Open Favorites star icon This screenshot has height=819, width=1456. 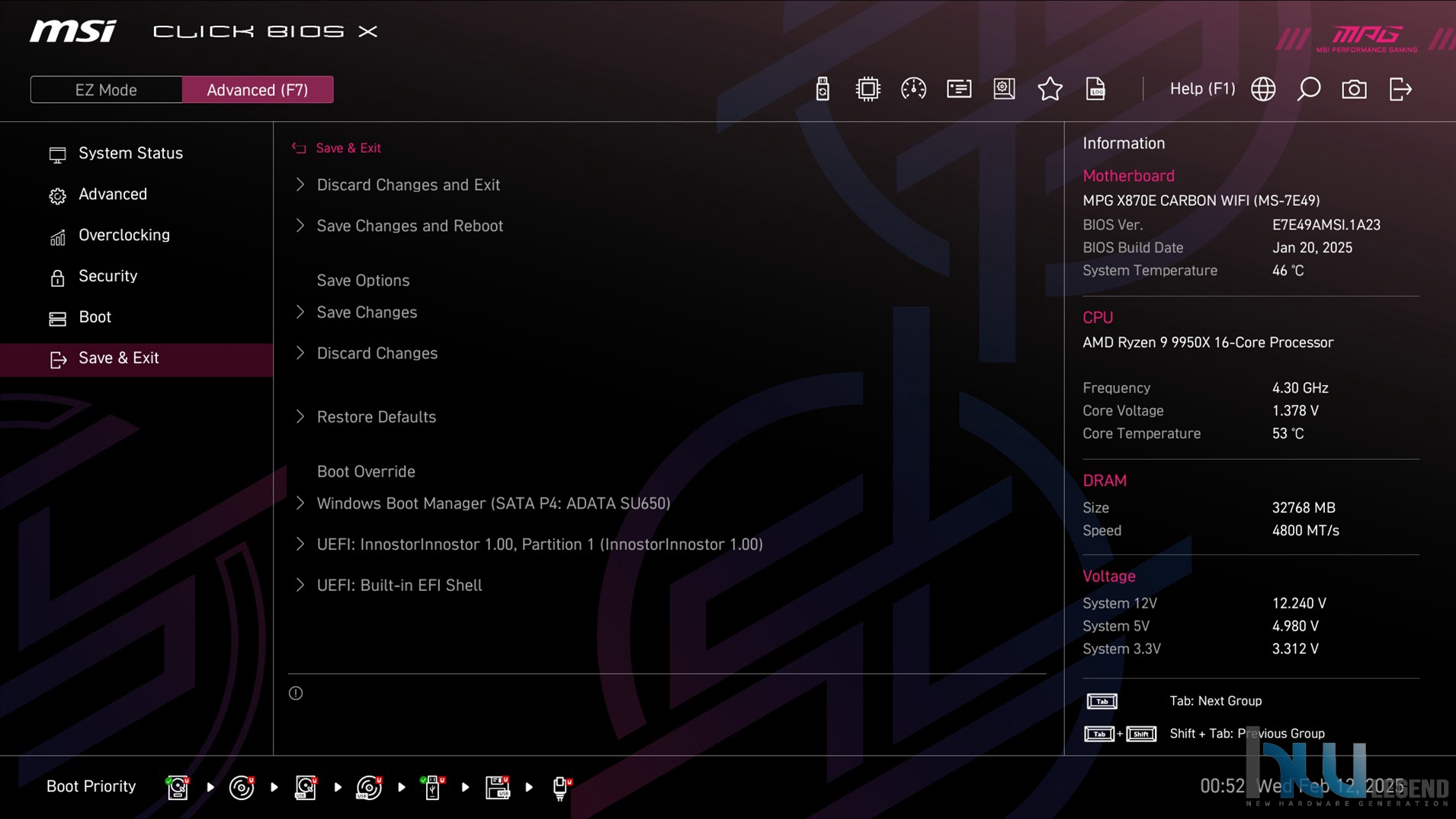click(1050, 89)
